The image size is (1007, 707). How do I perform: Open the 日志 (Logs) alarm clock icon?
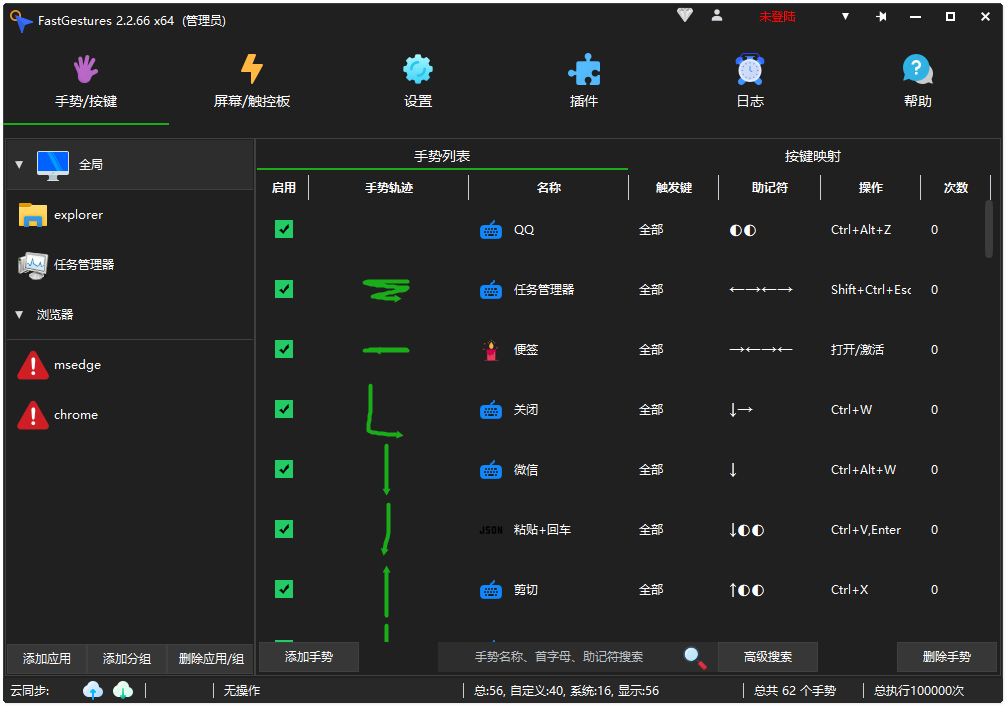click(750, 70)
